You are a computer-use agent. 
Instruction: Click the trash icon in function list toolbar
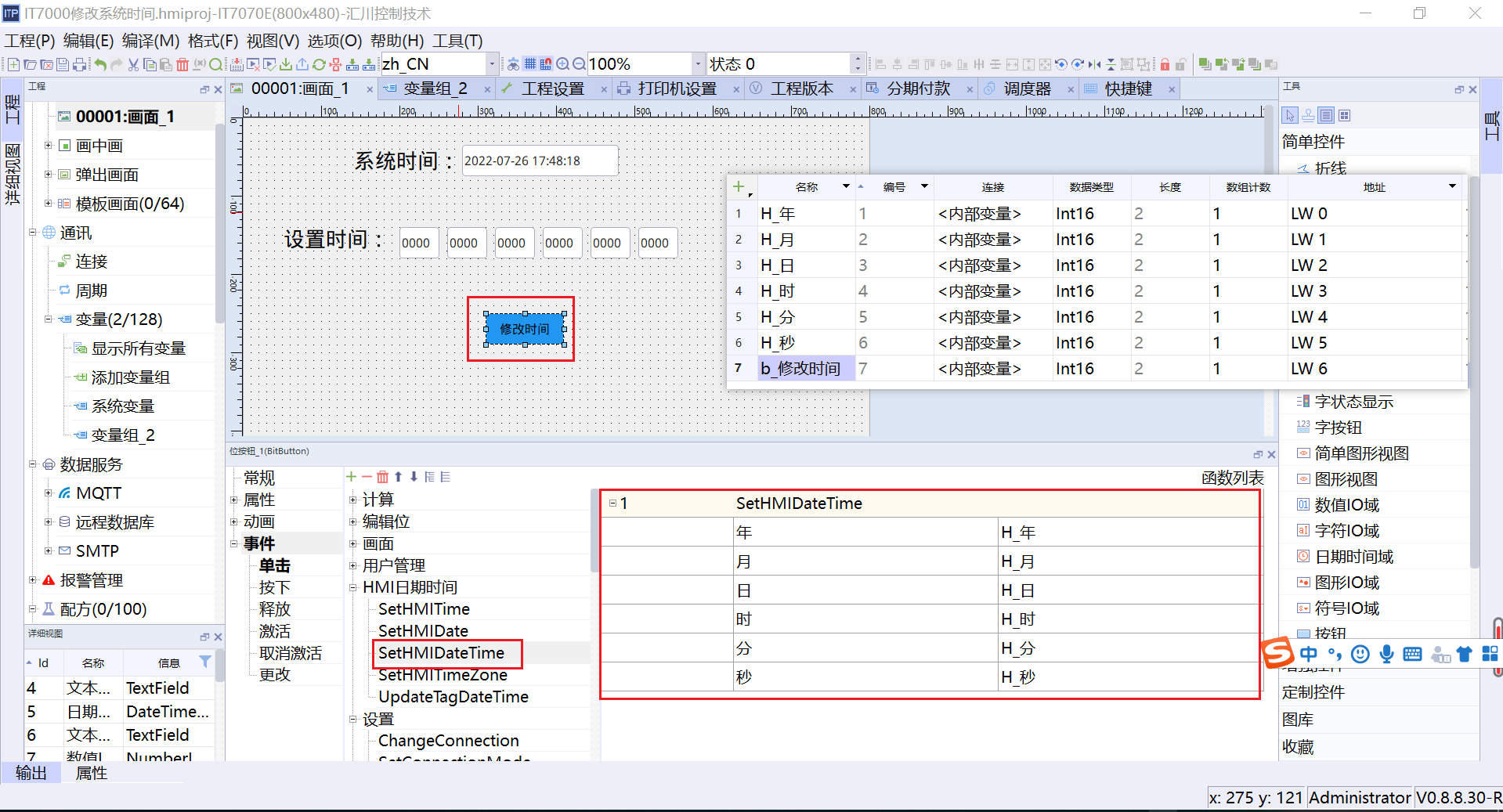(x=382, y=477)
